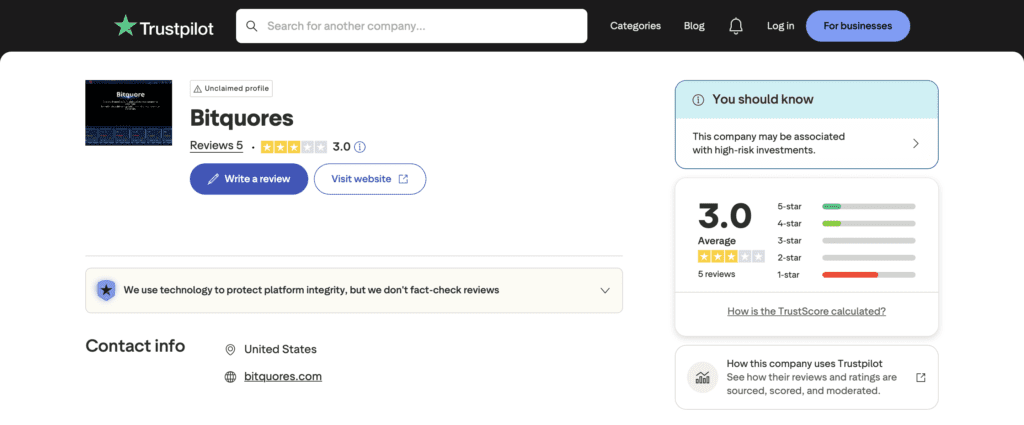Click the info icon beside 3.0 rating
The height and width of the screenshot is (425, 1024).
(x=360, y=147)
